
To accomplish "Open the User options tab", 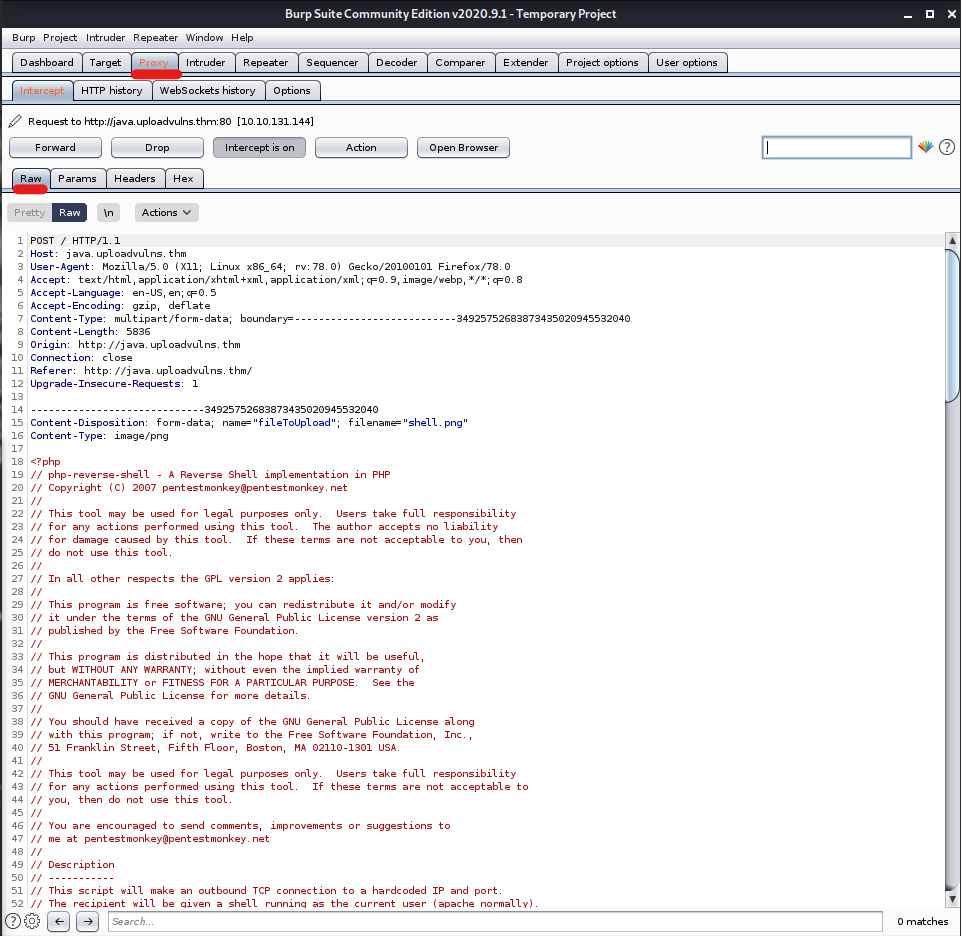I will [686, 63].
